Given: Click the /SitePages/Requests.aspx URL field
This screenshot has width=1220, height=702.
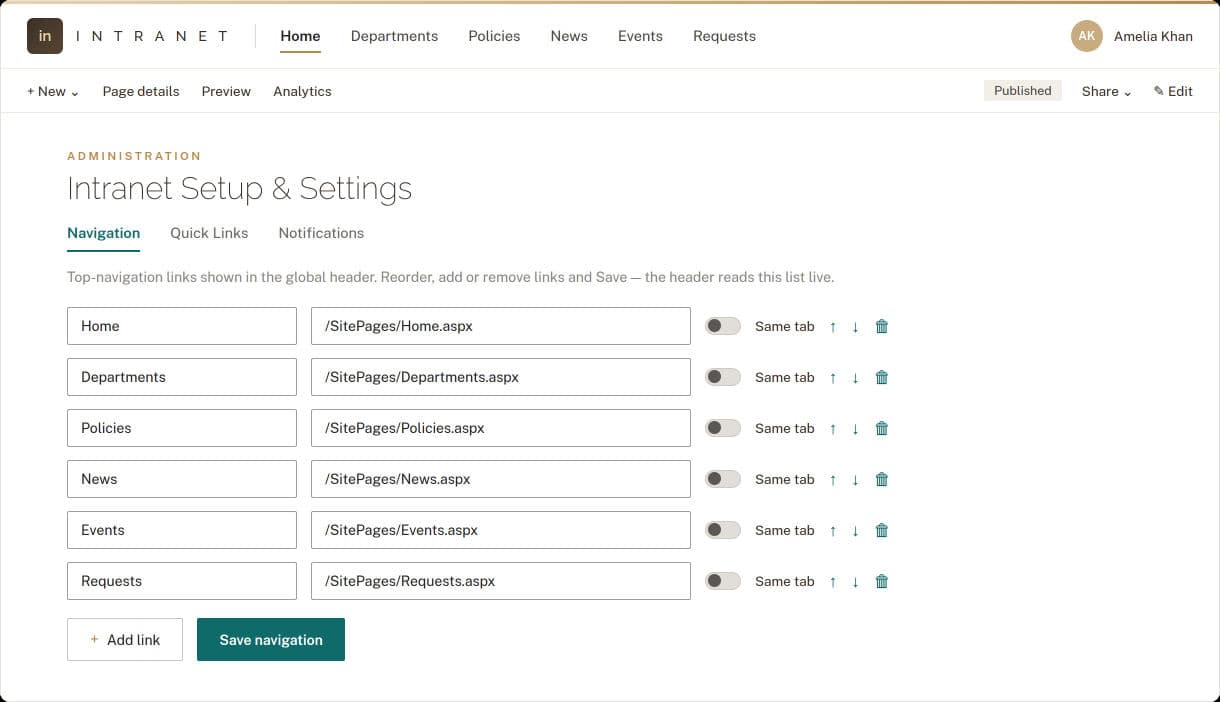Looking at the screenshot, I should tap(501, 581).
